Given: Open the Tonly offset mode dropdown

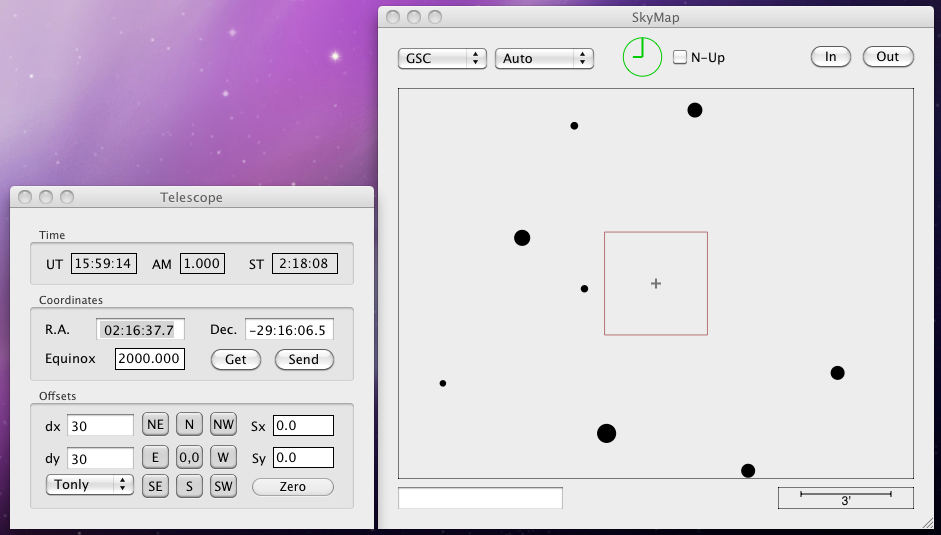Looking at the screenshot, I should [x=90, y=485].
